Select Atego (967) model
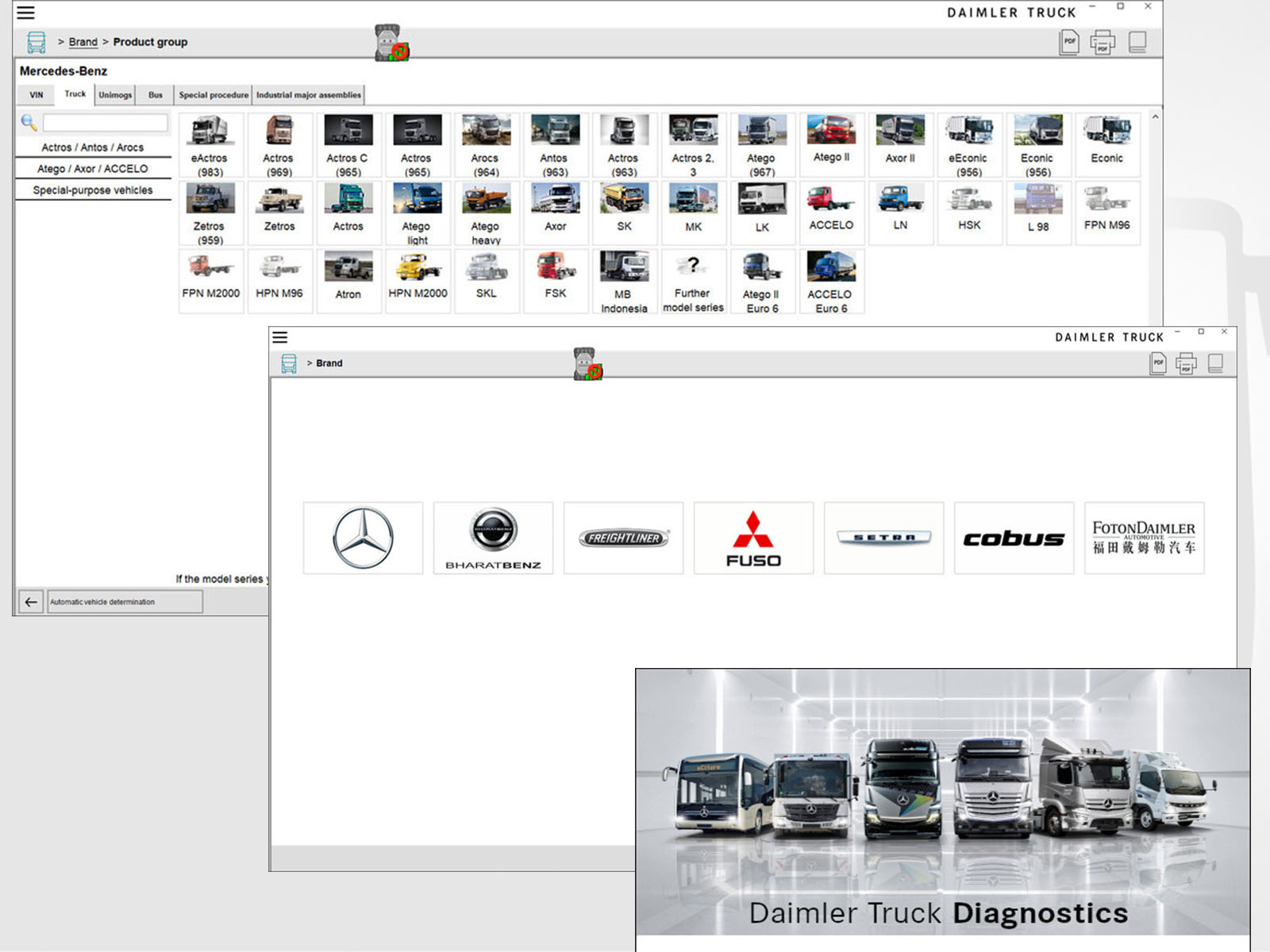The width and height of the screenshot is (1270, 952). pyautogui.click(x=763, y=145)
